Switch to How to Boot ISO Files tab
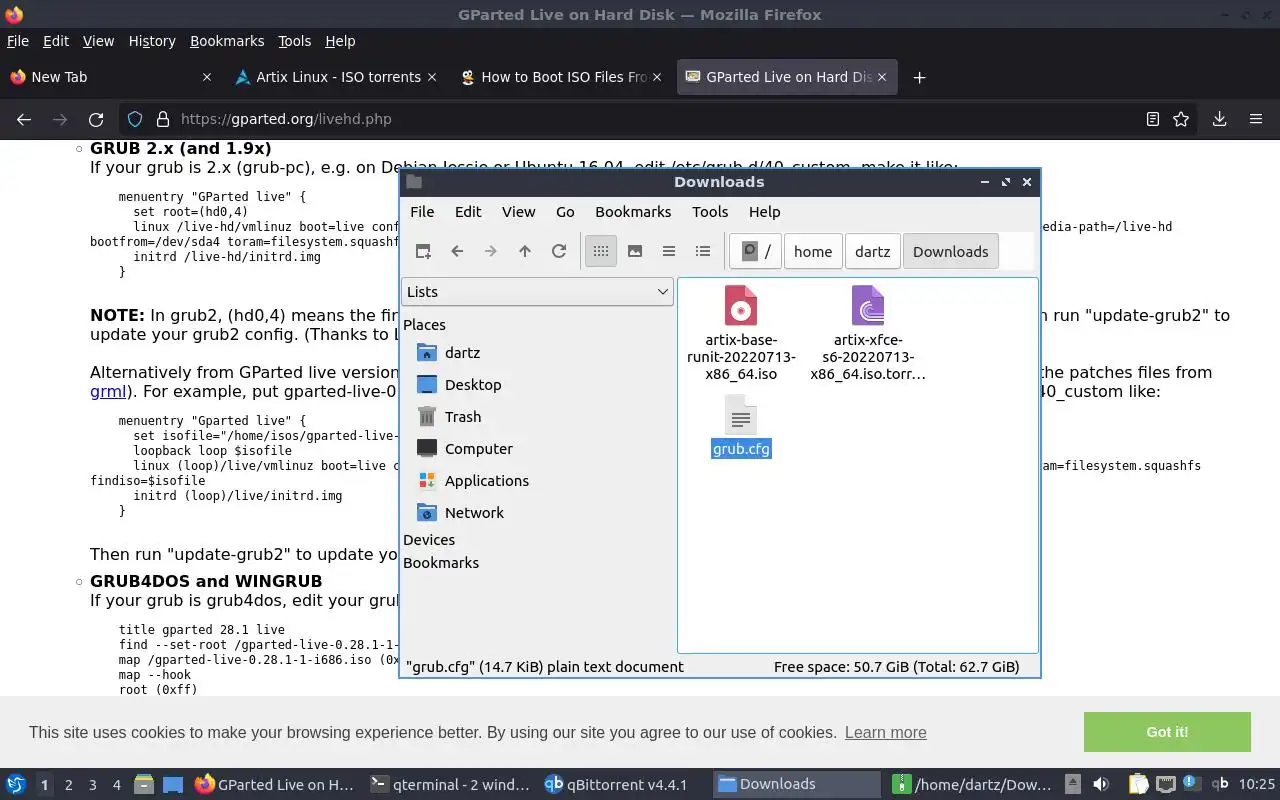Image resolution: width=1280 pixels, height=800 pixels. tap(563, 77)
